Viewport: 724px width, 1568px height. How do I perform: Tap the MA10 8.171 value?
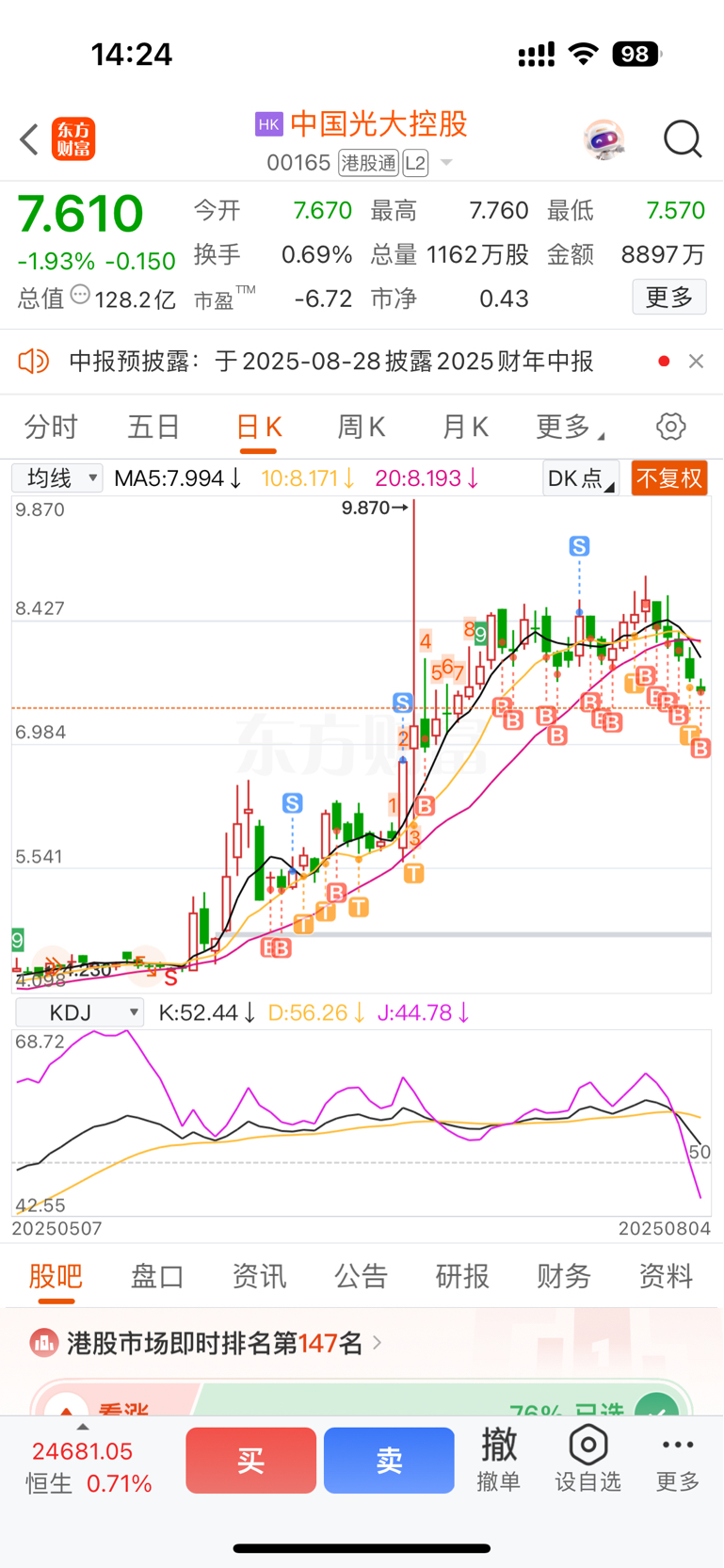point(307,478)
